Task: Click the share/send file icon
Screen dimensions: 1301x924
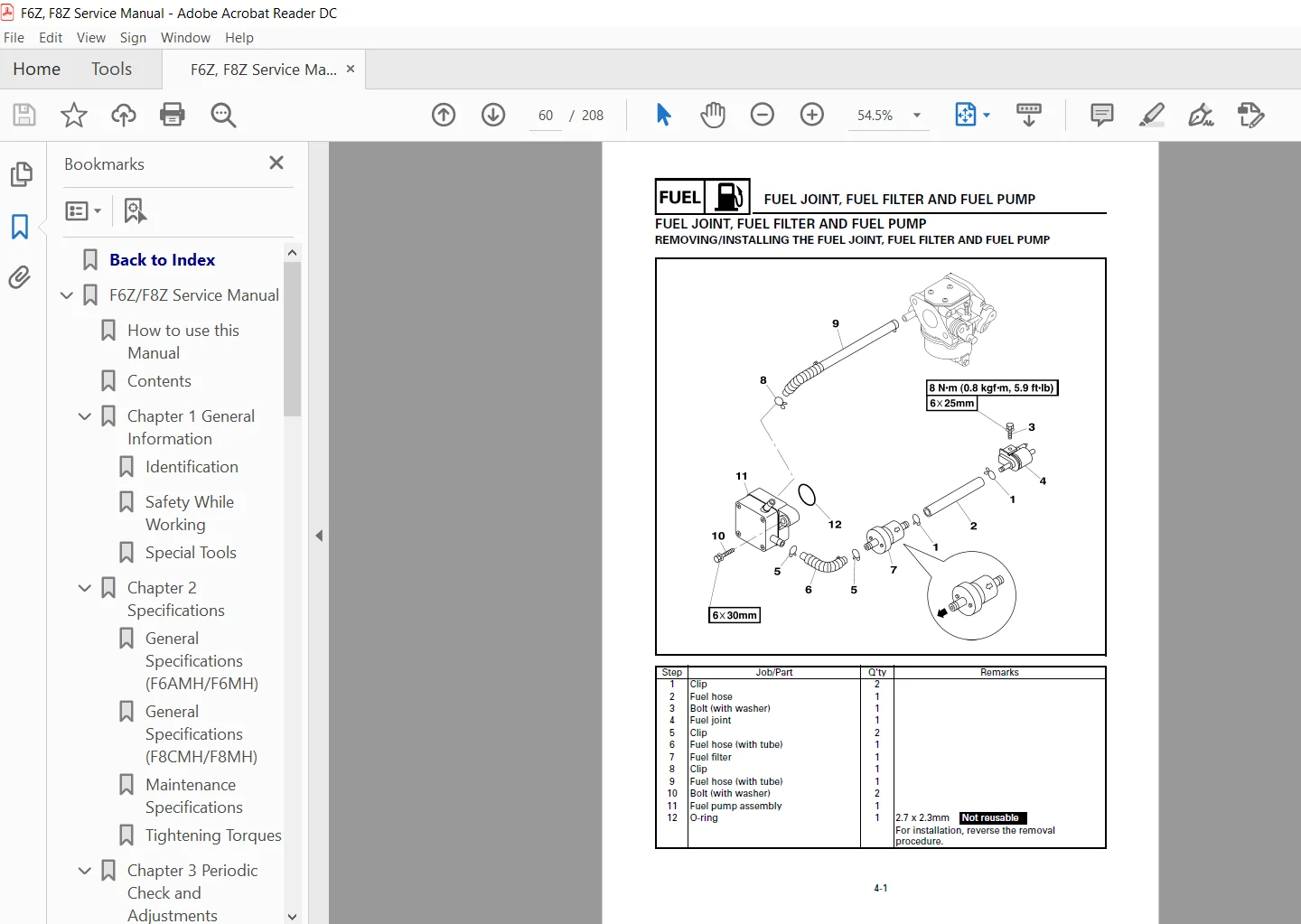Action: pyautogui.click(x=1251, y=115)
